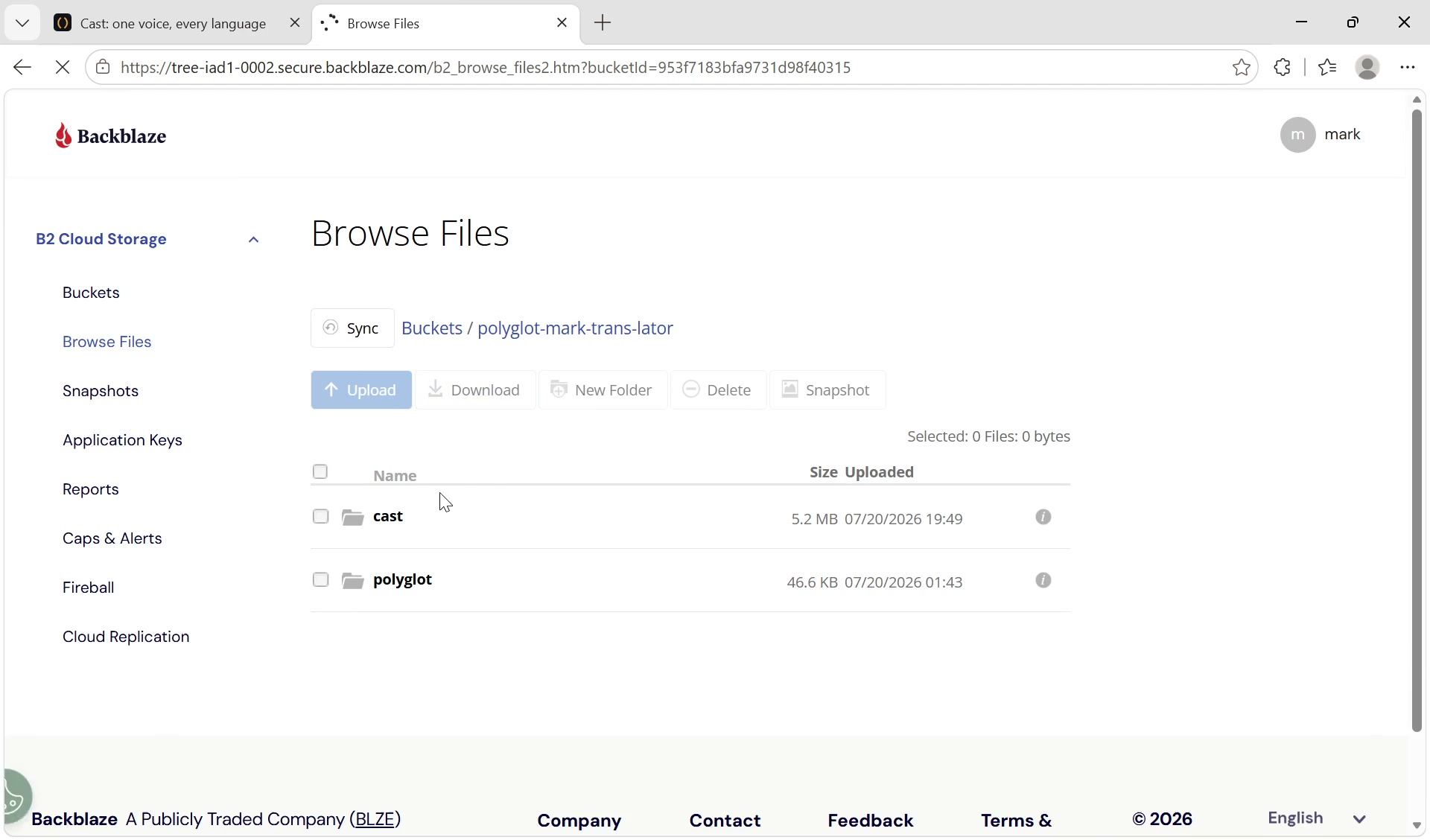The image size is (1430, 840).
Task: Click the Upload button
Action: point(361,390)
